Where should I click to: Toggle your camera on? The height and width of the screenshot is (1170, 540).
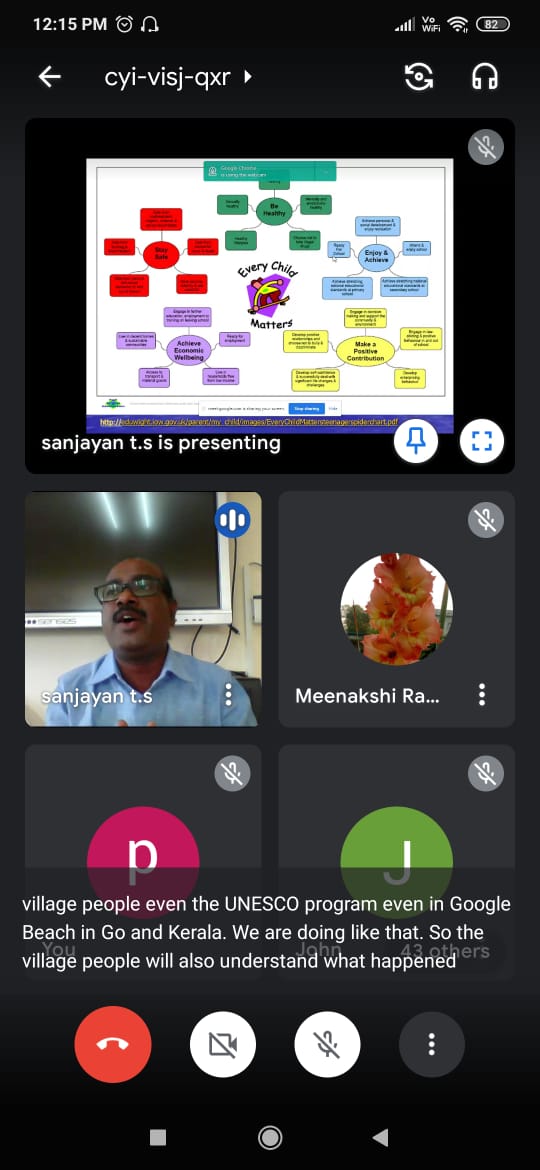[222, 1045]
